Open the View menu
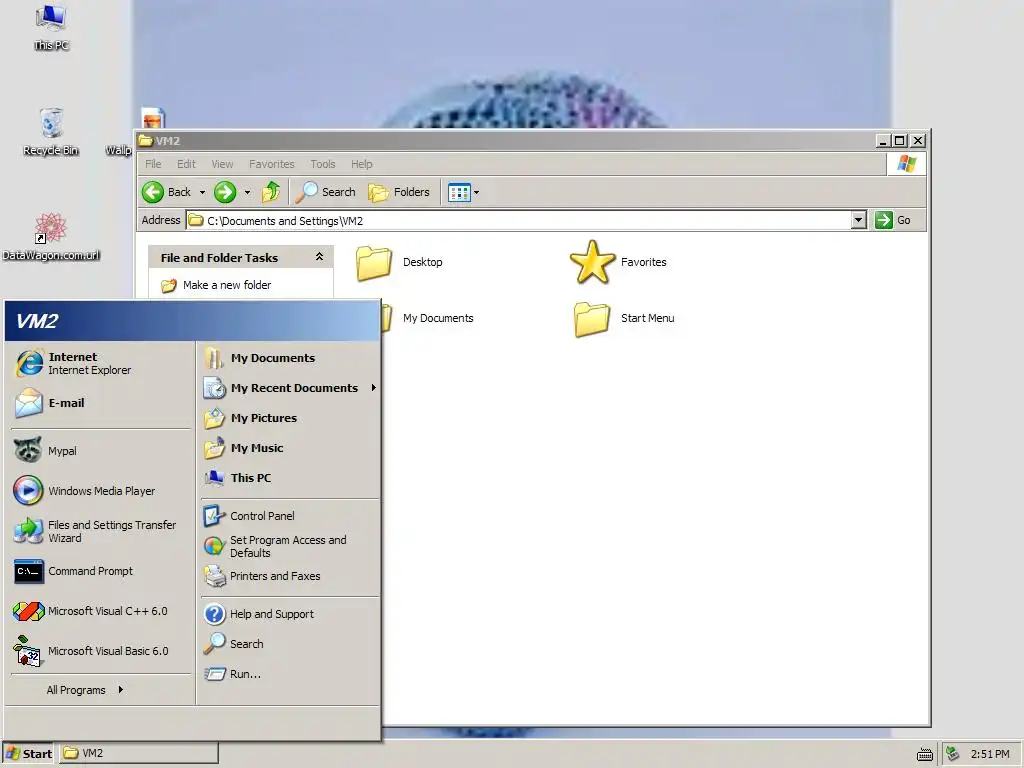1024x768 pixels. click(222, 164)
